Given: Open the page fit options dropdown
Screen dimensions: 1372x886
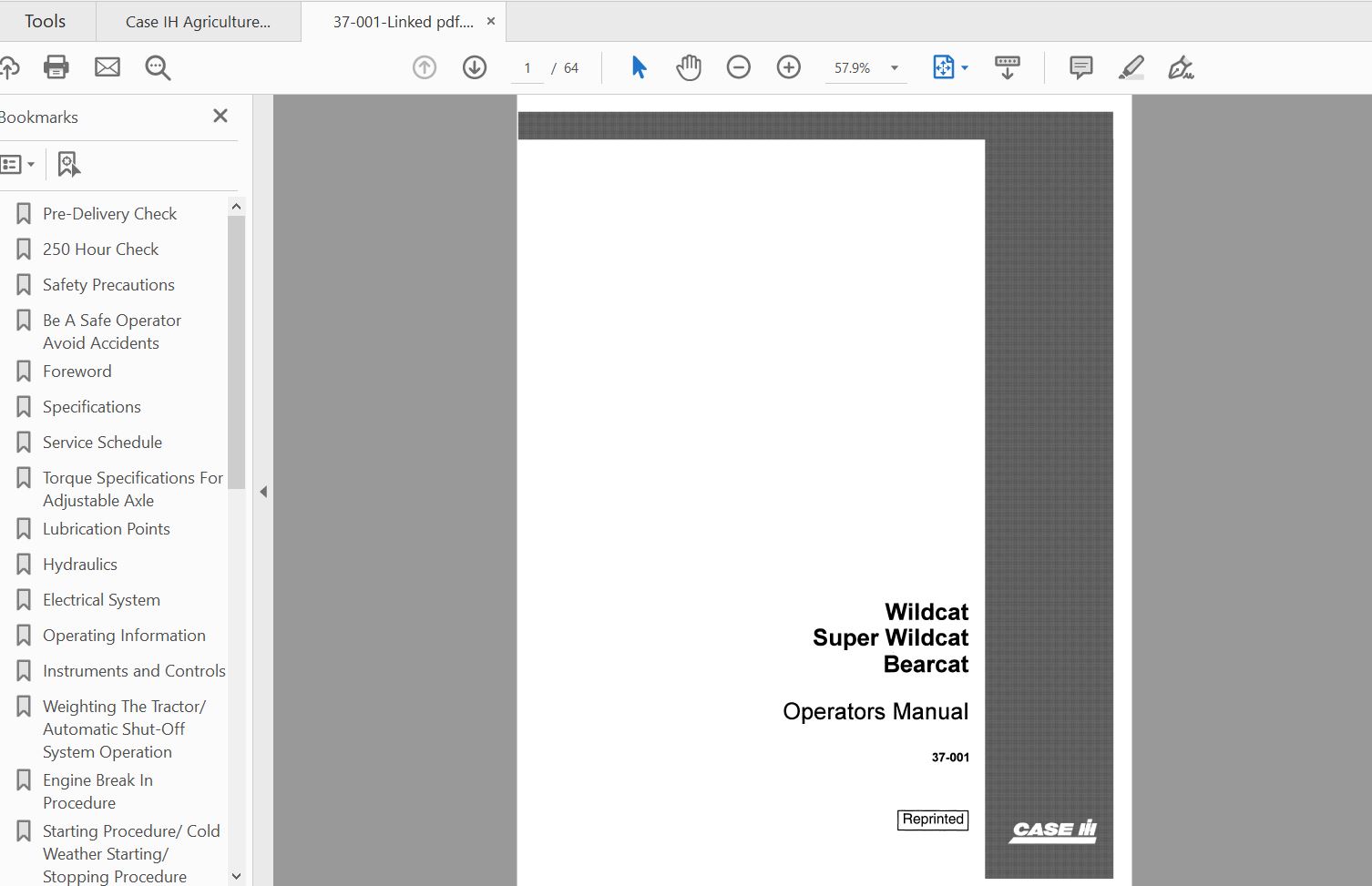Looking at the screenshot, I should click(963, 66).
